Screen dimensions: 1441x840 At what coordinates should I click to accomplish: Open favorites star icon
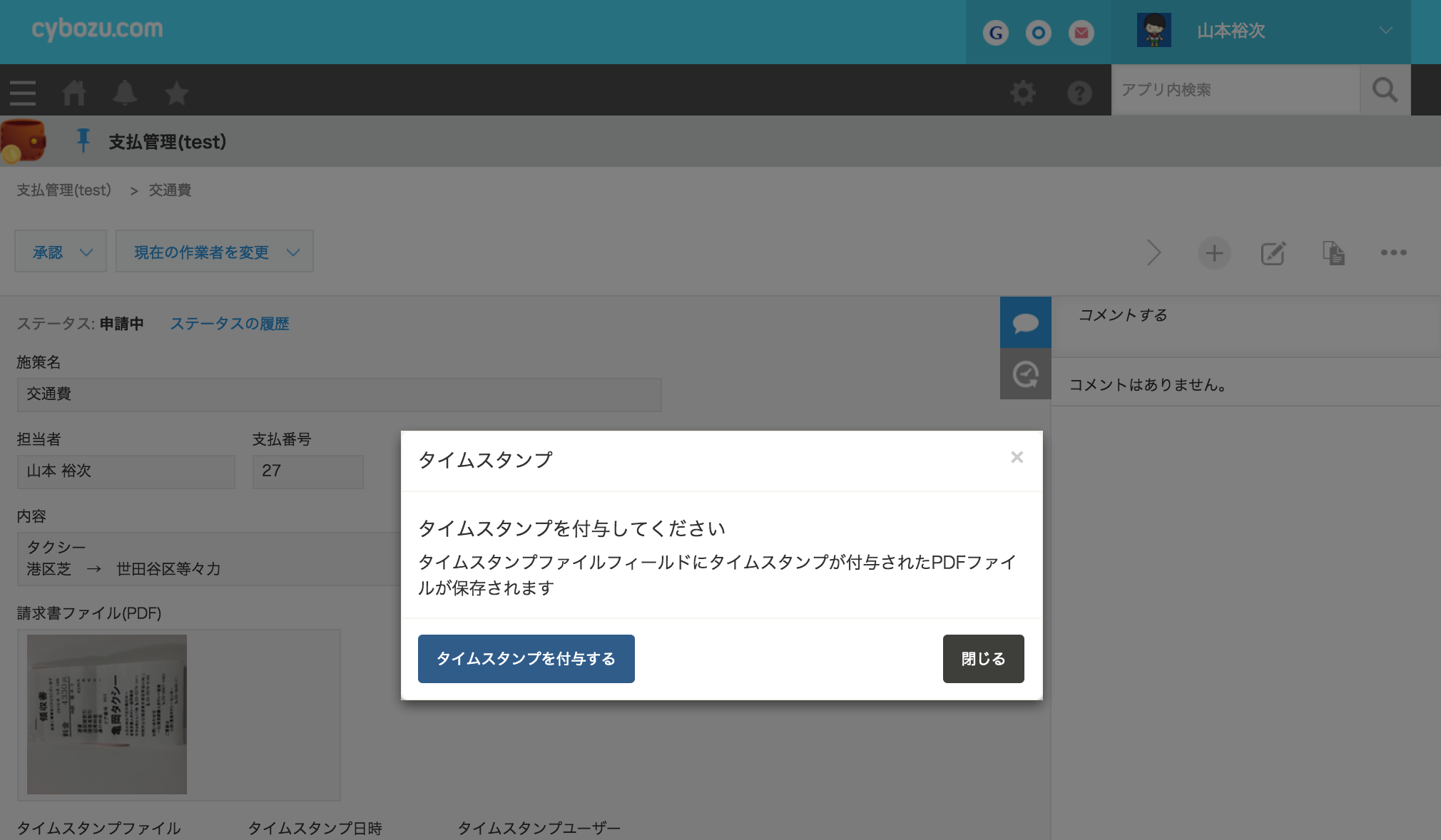coord(176,93)
